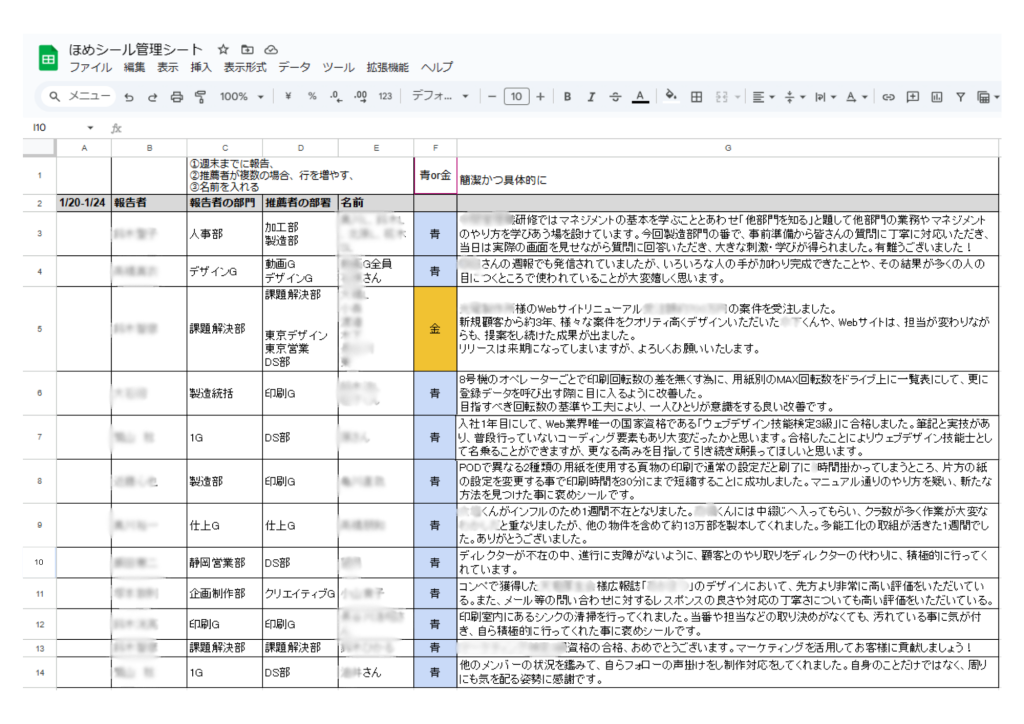Select column G header
This screenshot has width=1024, height=724.
[x=728, y=148]
